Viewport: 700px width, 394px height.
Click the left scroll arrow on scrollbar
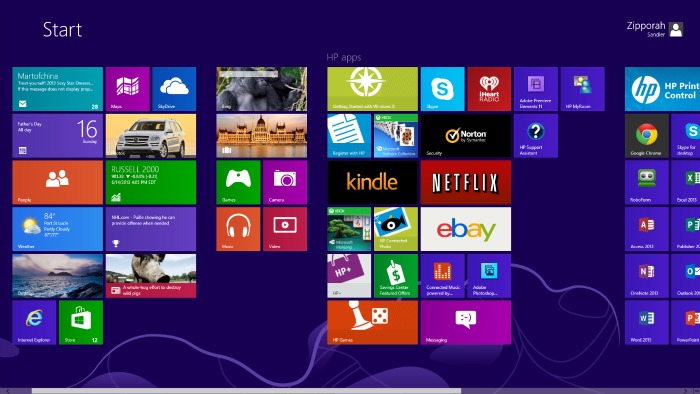tap(7, 391)
